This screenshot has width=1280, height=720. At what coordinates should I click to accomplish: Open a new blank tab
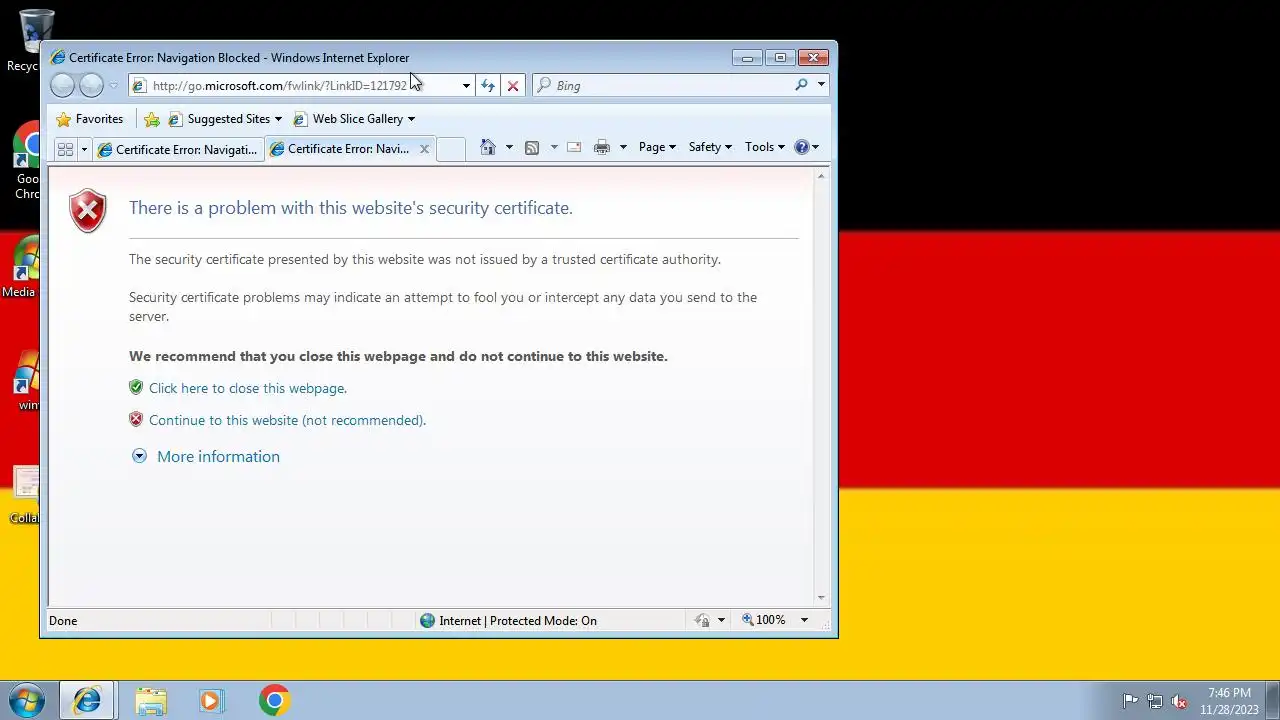click(x=451, y=149)
